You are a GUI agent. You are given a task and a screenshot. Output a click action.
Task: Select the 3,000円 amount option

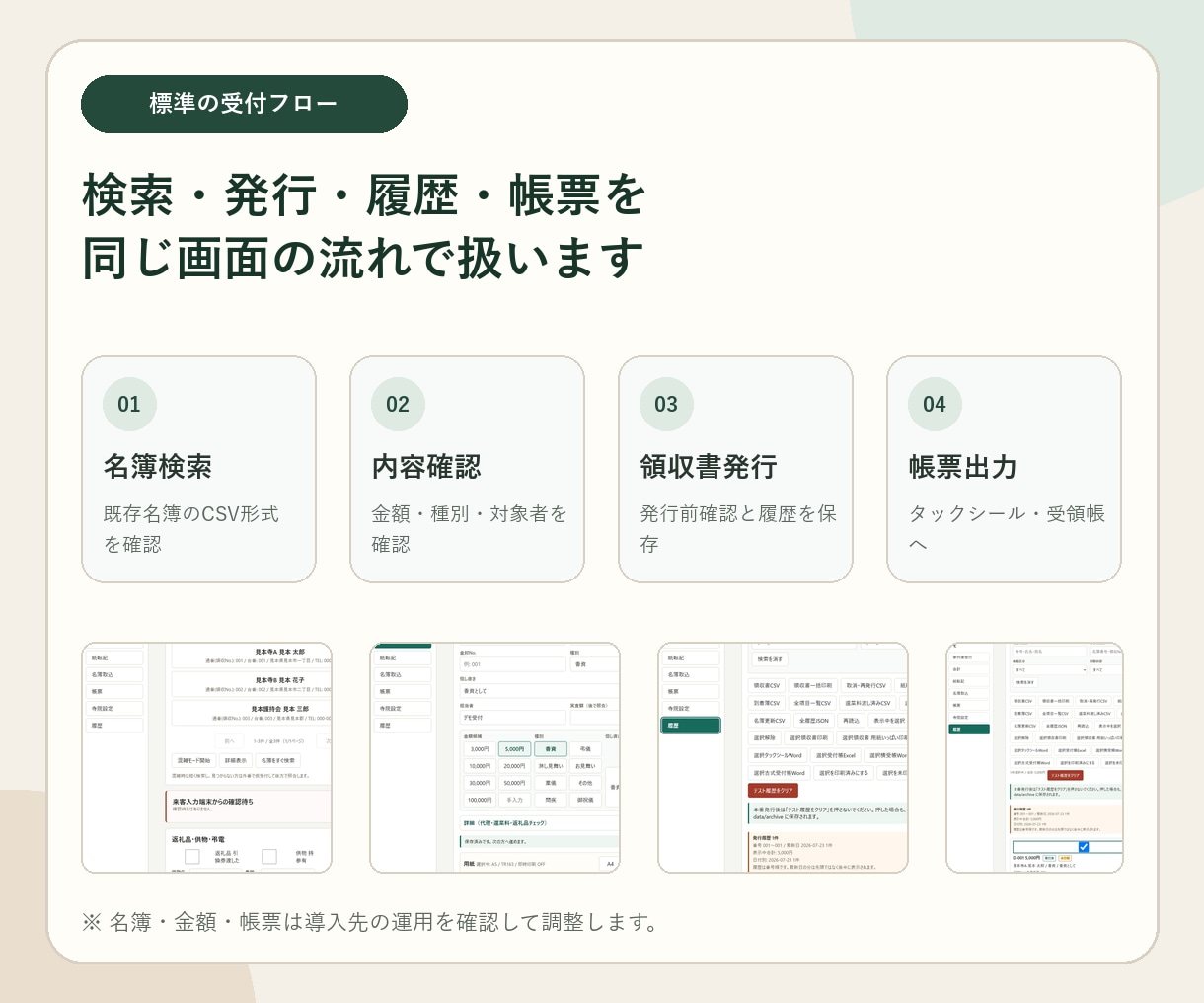(480, 749)
